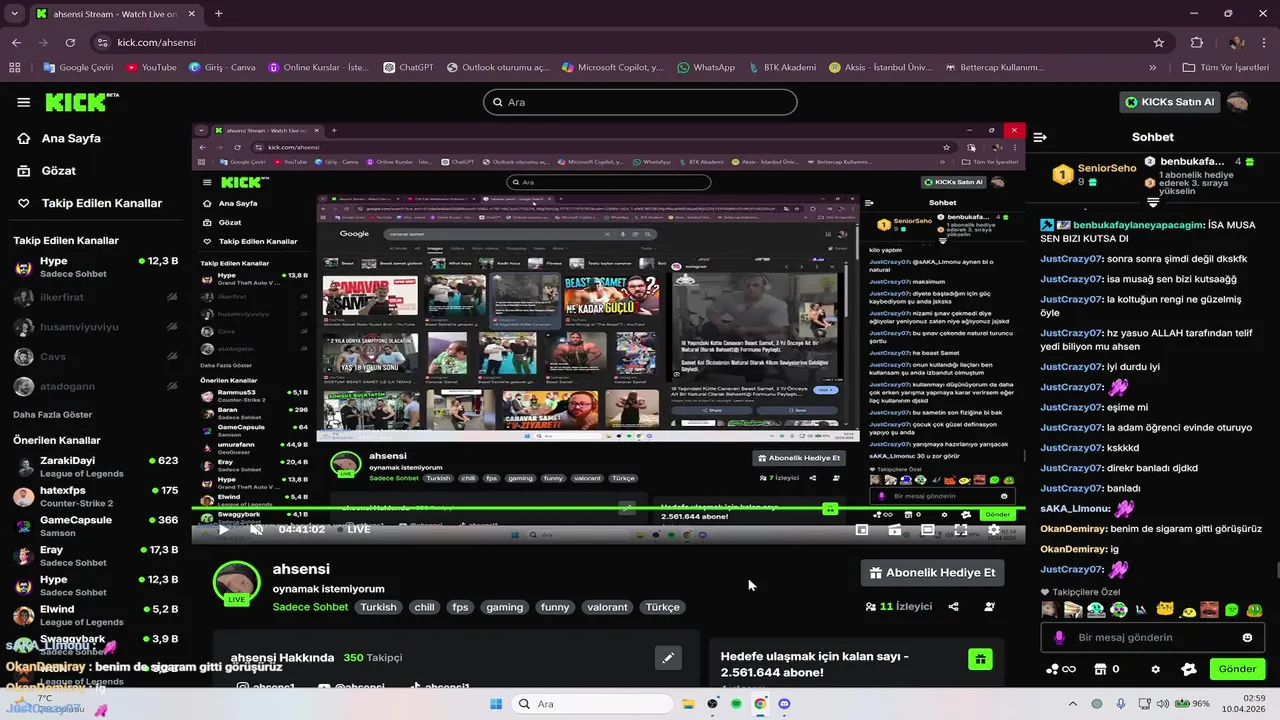Click the share stream icon
Image resolution: width=1280 pixels, height=720 pixels.
(954, 606)
